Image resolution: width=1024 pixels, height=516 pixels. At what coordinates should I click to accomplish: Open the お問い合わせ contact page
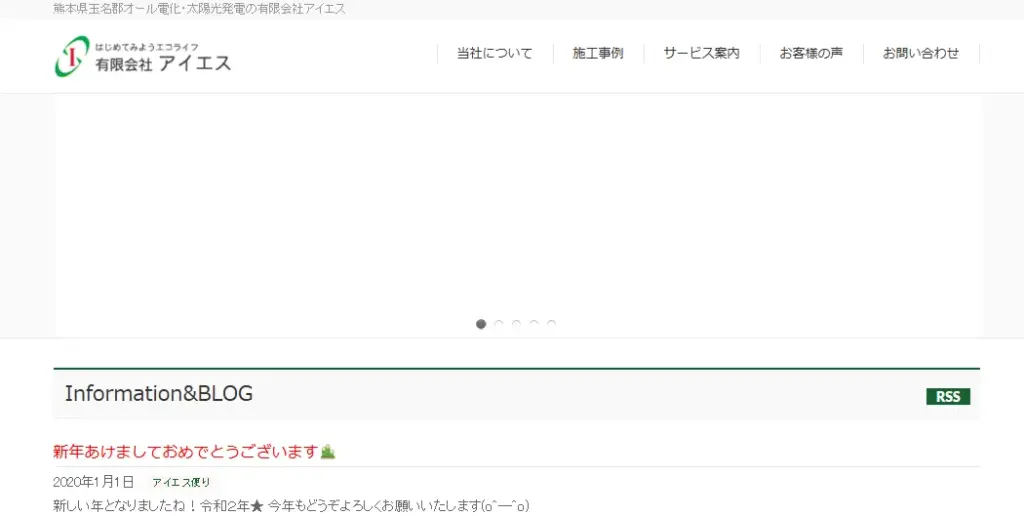coord(920,54)
